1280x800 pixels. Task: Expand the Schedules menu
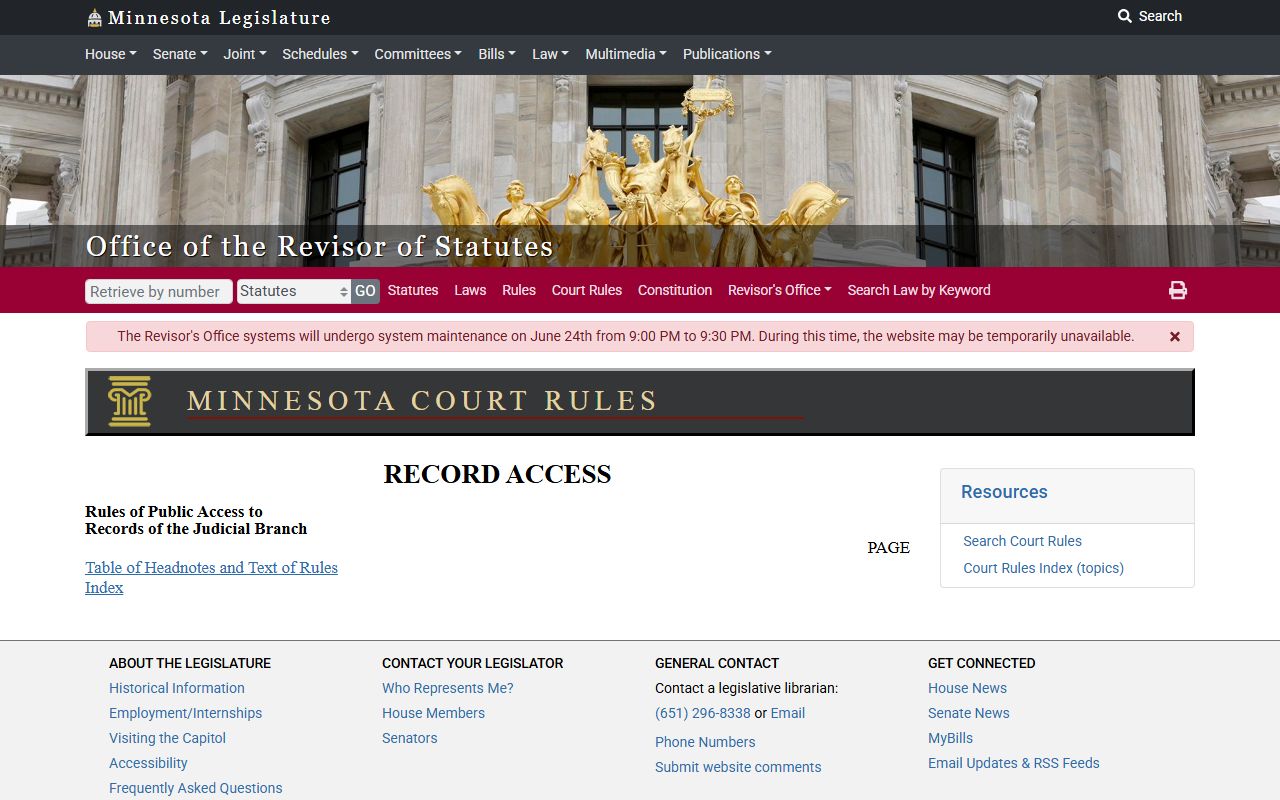pyautogui.click(x=320, y=54)
